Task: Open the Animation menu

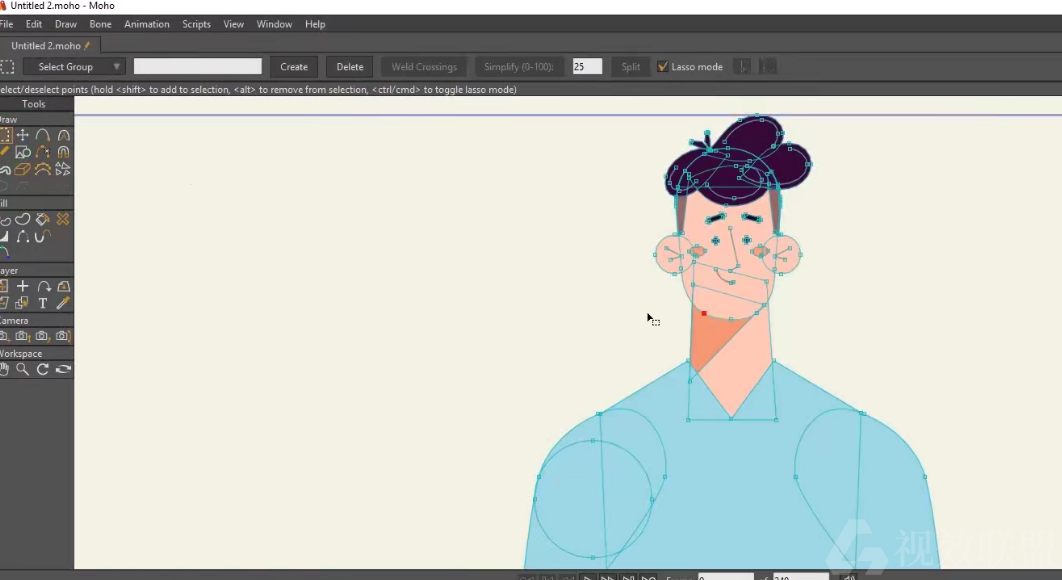Action: tap(146, 24)
